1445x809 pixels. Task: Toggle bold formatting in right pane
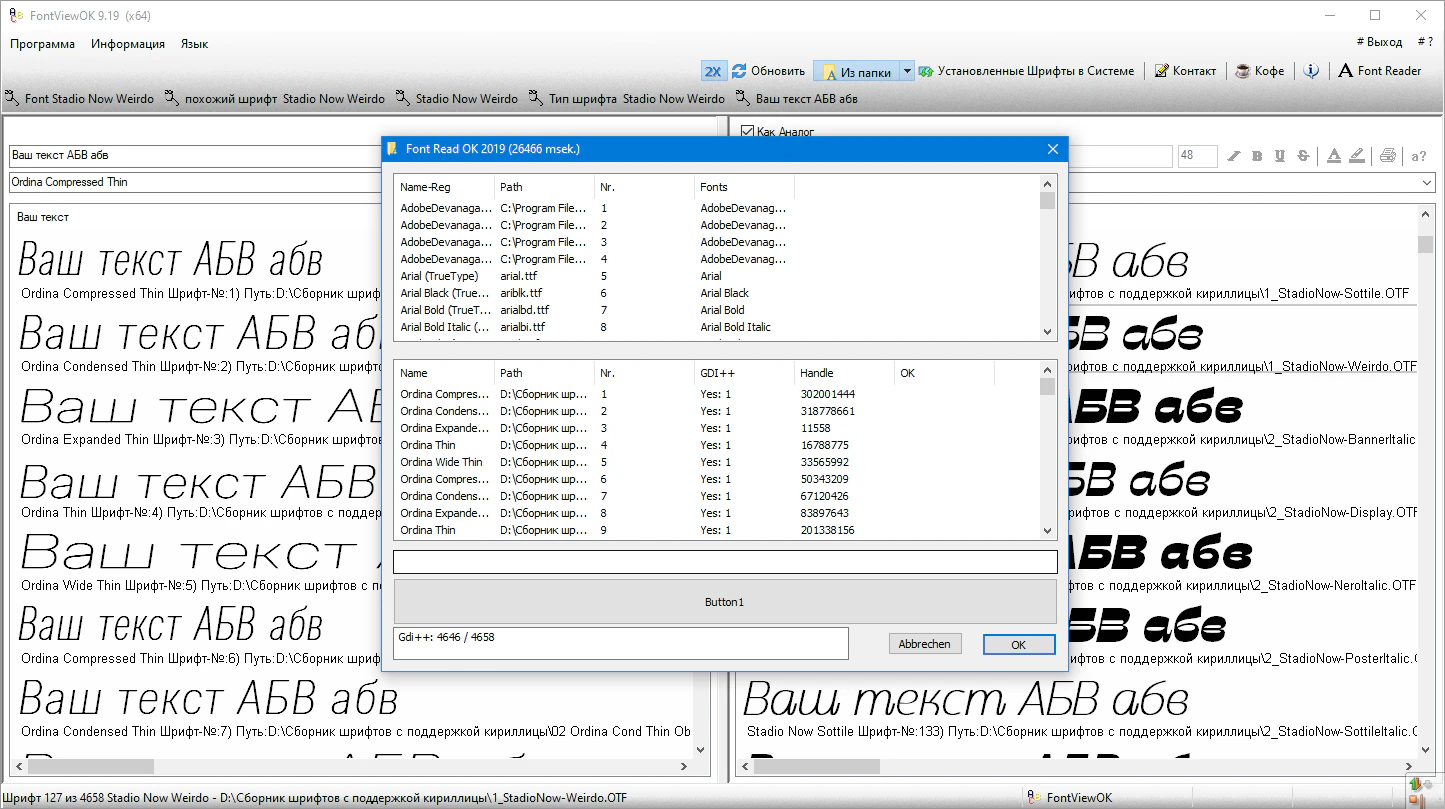coord(1257,156)
